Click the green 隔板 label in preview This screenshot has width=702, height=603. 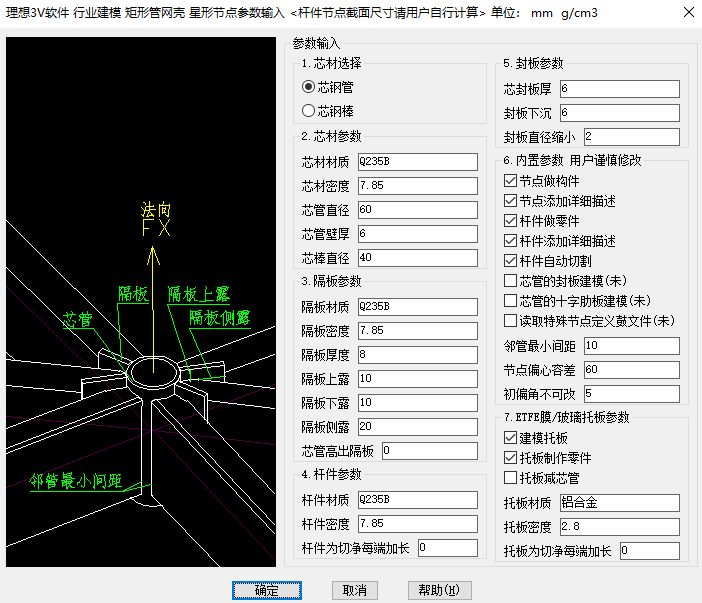(x=133, y=295)
